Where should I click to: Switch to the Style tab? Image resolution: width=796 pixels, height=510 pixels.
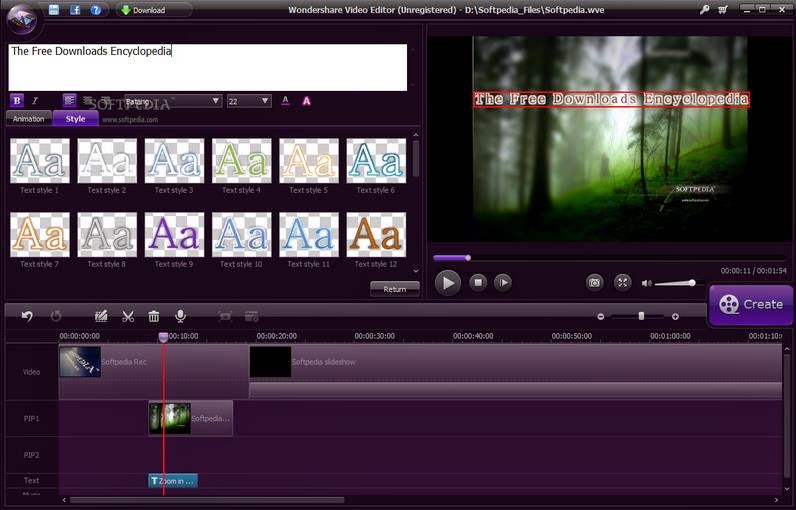coord(76,119)
